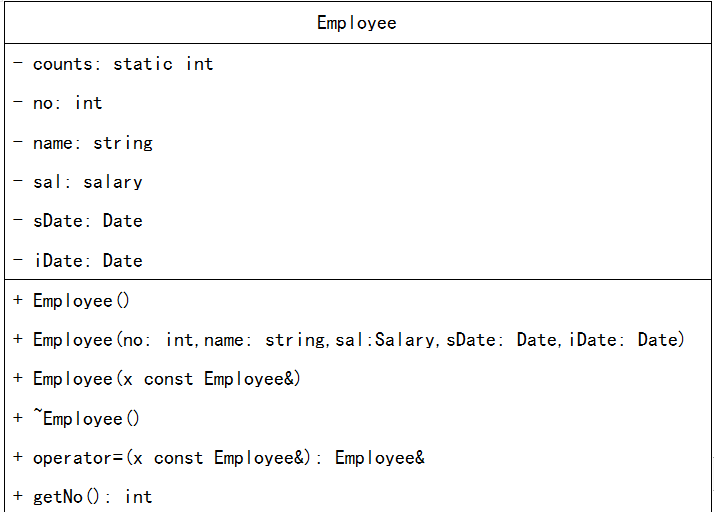Select the default Employee() constructor
This screenshot has width=714, height=512.
(x=71, y=301)
